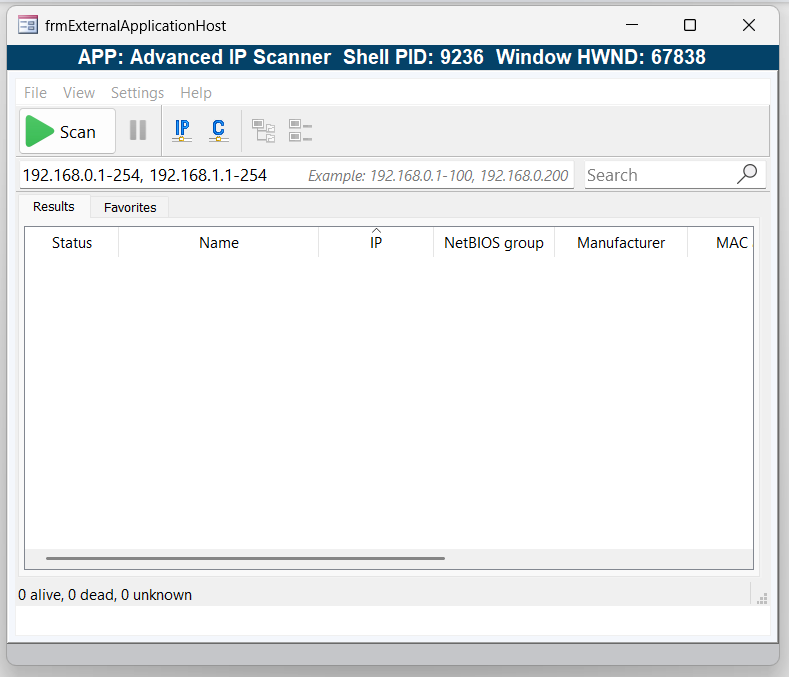
Task: Click the '0 alive, 0 dead, 0 unknown' status text
Action: click(x=105, y=595)
